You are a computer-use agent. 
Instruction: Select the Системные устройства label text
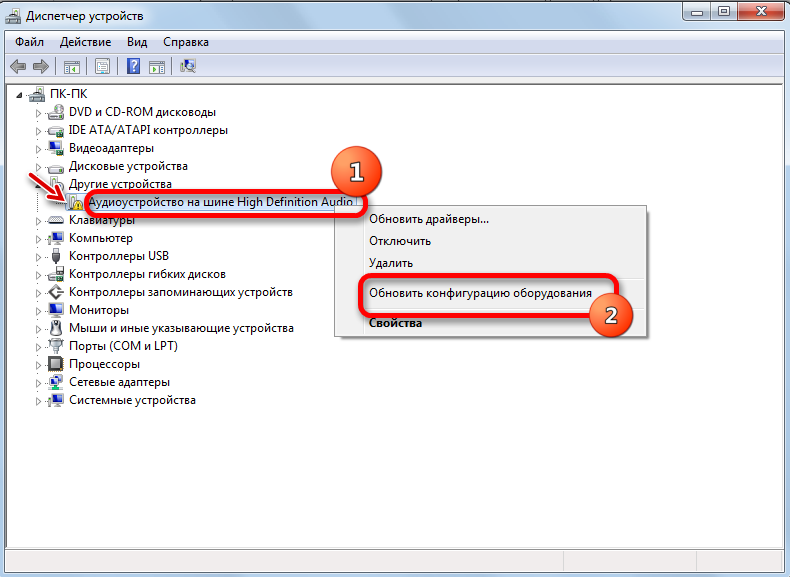click(x=132, y=400)
